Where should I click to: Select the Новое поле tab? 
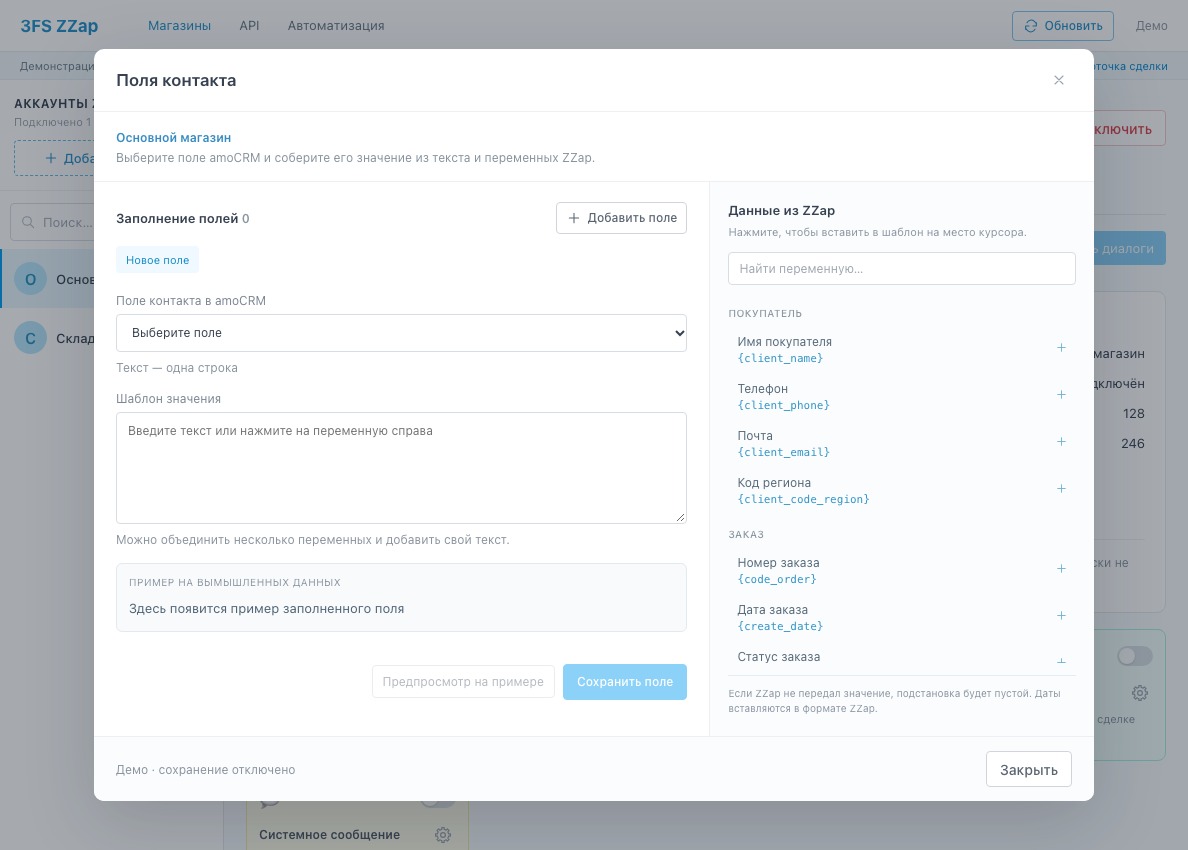coord(158,260)
